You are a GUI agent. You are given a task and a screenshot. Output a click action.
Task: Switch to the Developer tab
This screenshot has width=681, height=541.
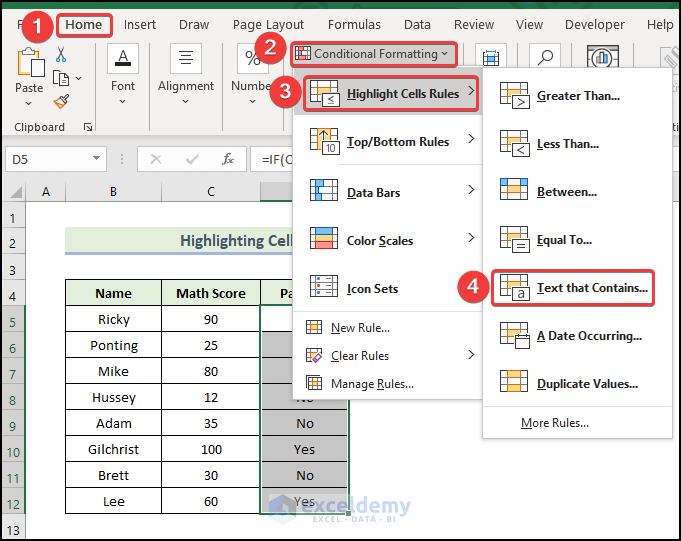(x=595, y=25)
